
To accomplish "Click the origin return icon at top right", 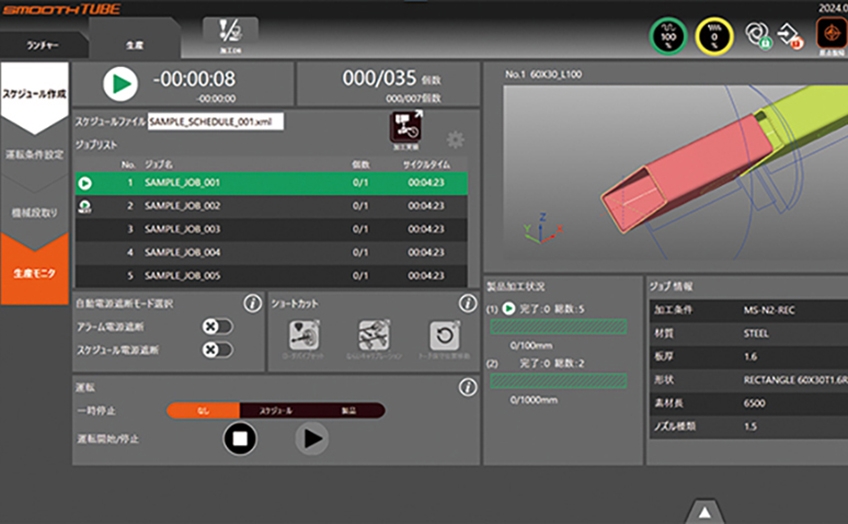I will (826, 37).
